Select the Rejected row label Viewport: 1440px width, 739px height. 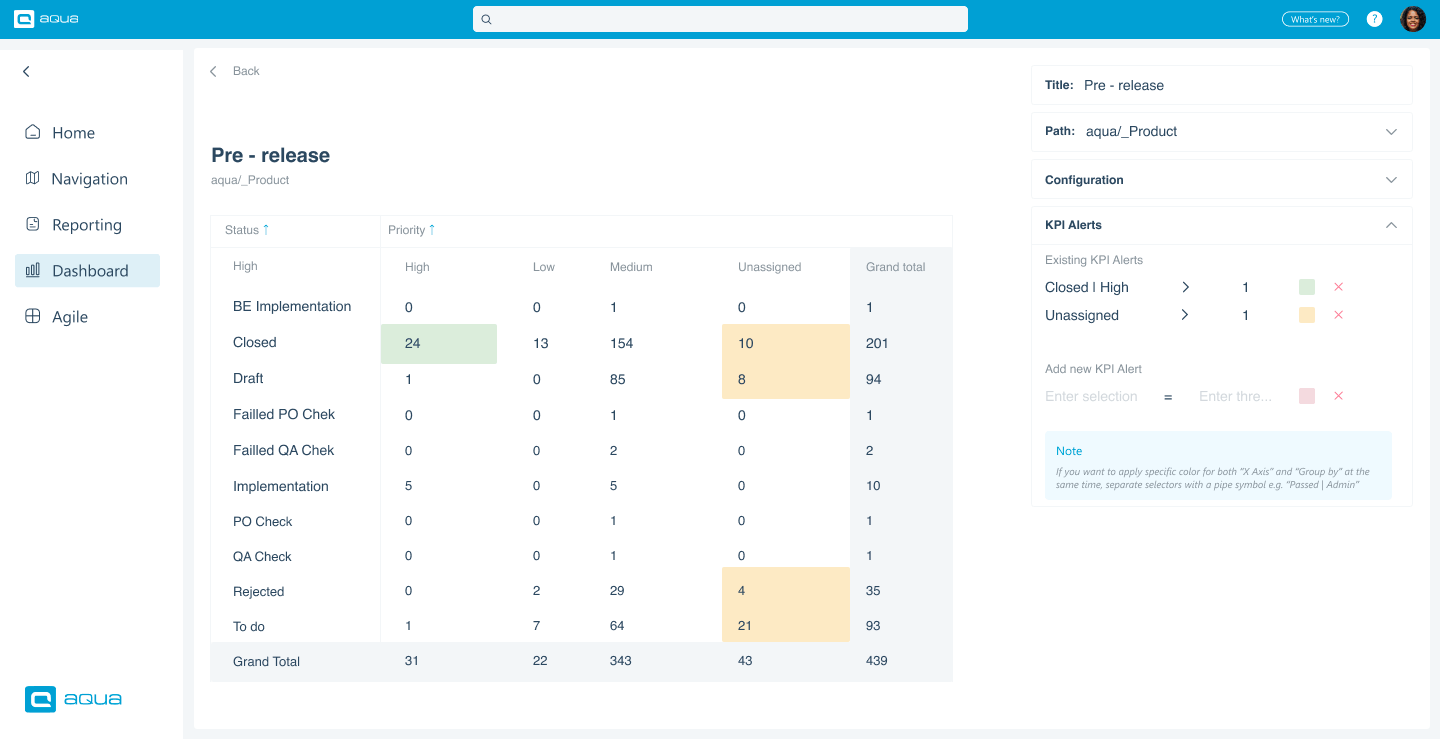tap(259, 592)
